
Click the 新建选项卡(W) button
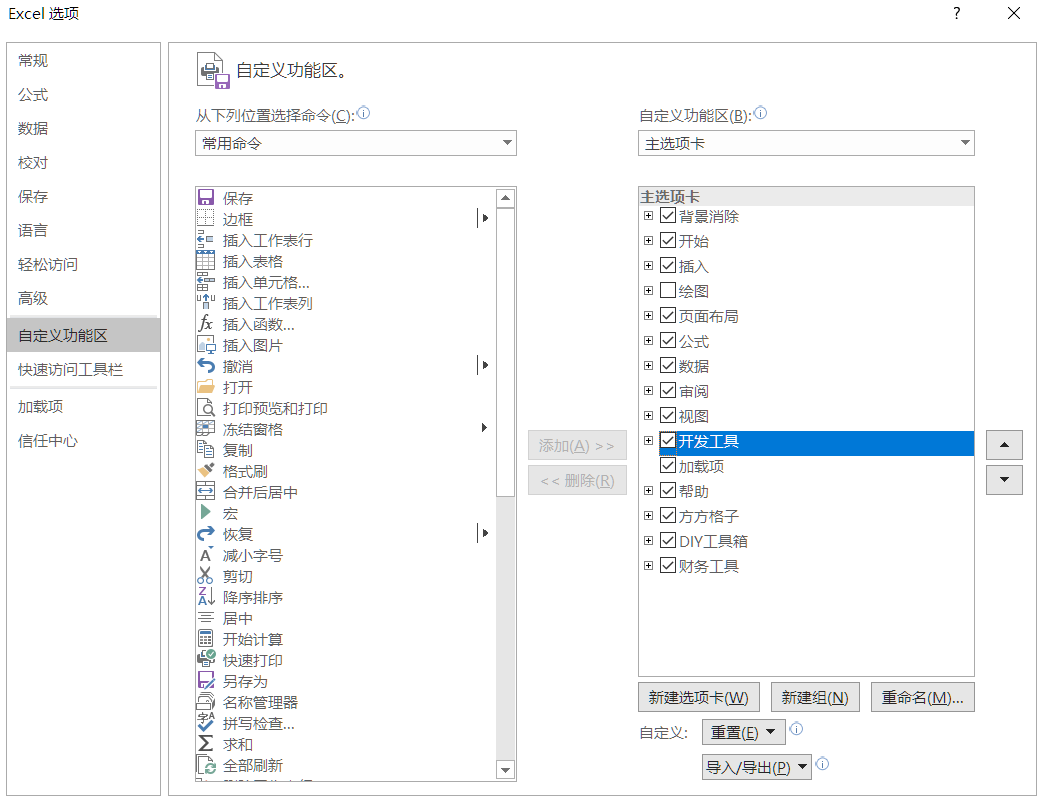tap(698, 697)
